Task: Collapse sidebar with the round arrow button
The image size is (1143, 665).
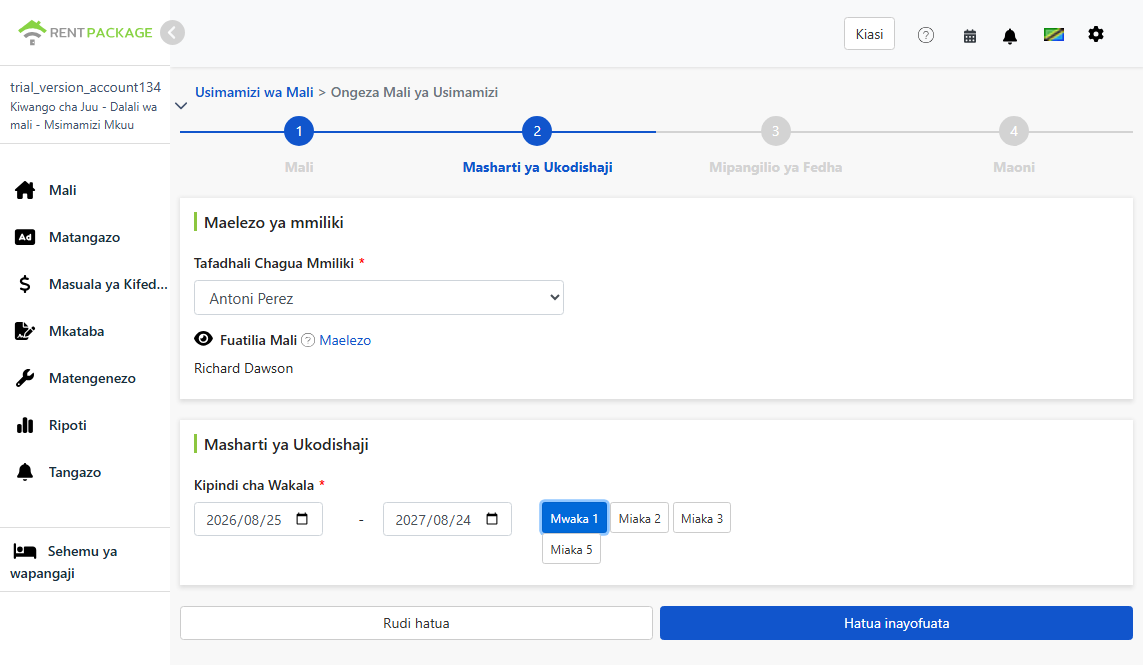Action: pyautogui.click(x=172, y=32)
